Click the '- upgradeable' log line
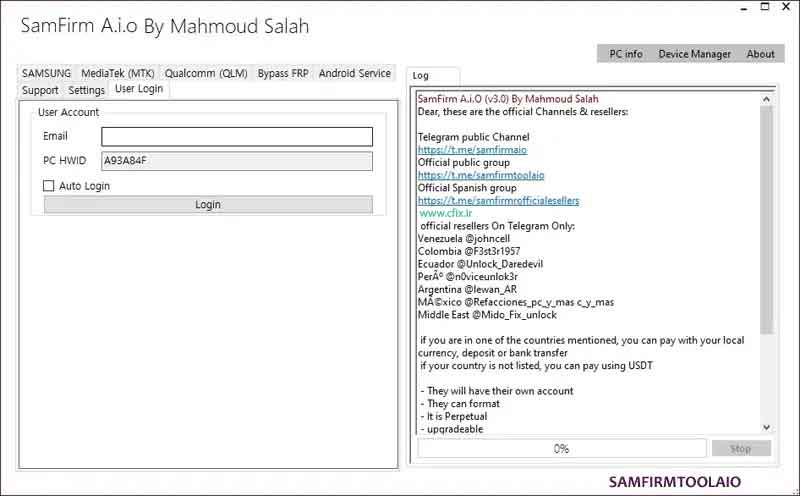The width and height of the screenshot is (800, 496). tap(452, 429)
